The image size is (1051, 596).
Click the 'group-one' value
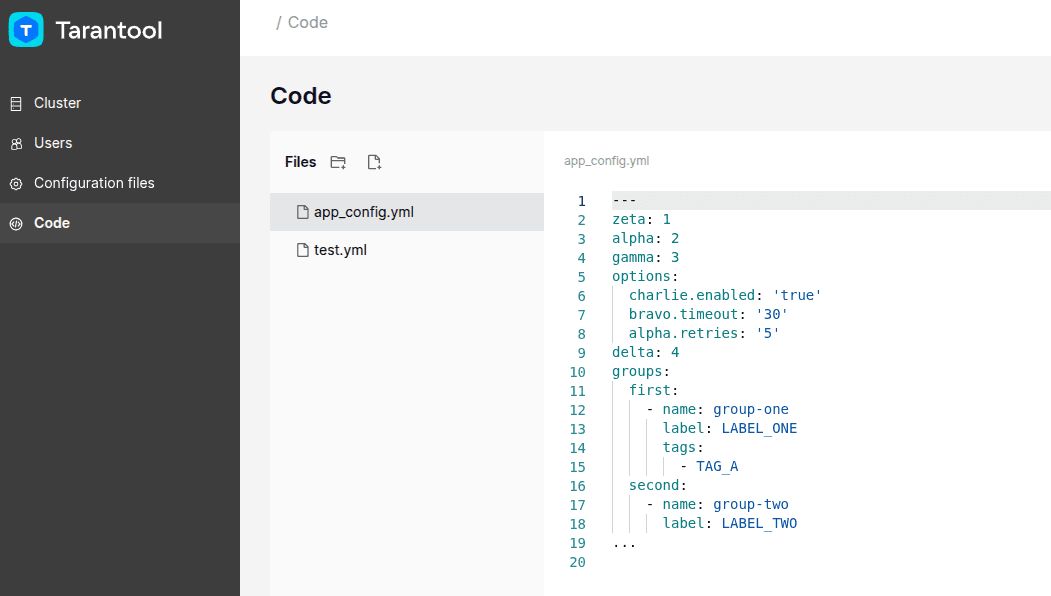coord(751,410)
